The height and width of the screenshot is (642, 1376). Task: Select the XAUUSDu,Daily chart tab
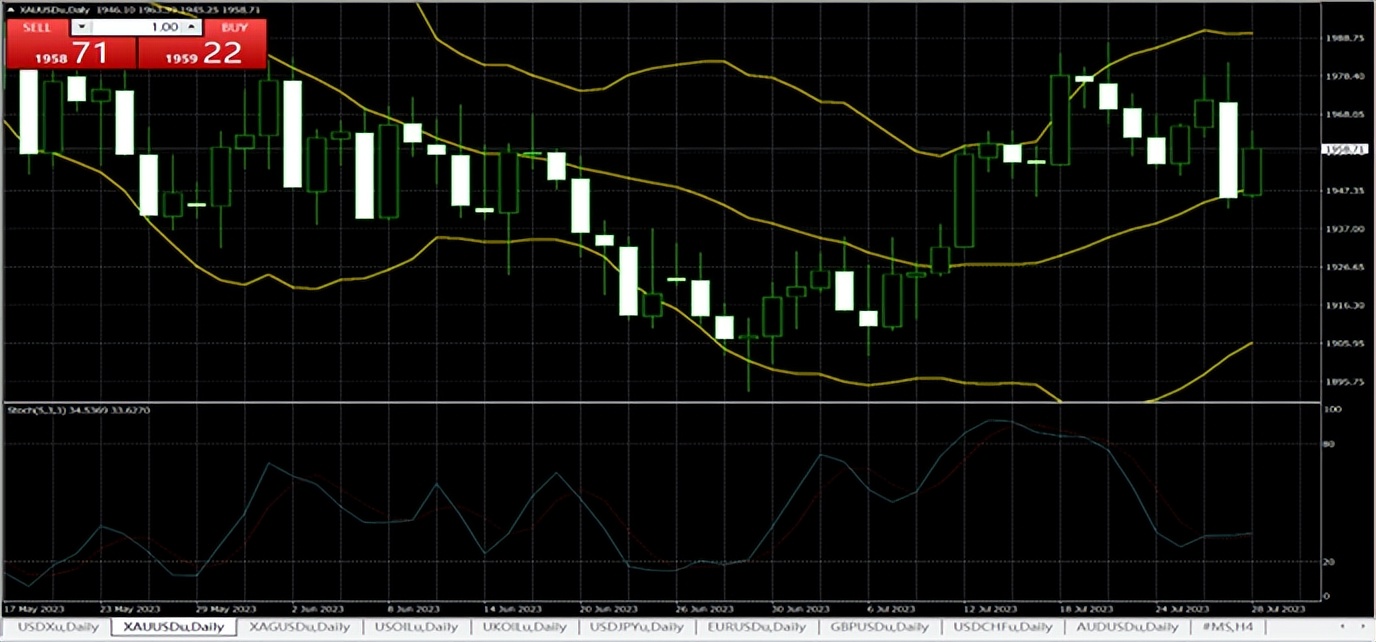pos(174,627)
